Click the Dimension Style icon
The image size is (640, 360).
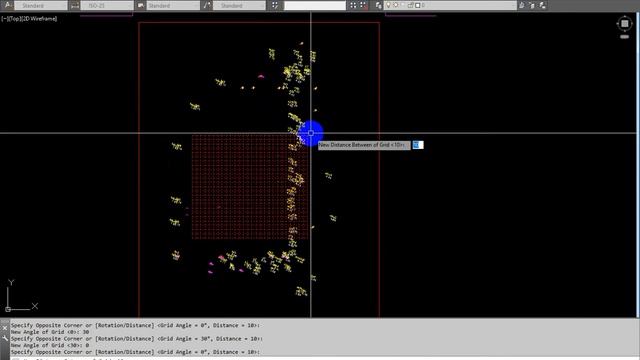[75, 5]
